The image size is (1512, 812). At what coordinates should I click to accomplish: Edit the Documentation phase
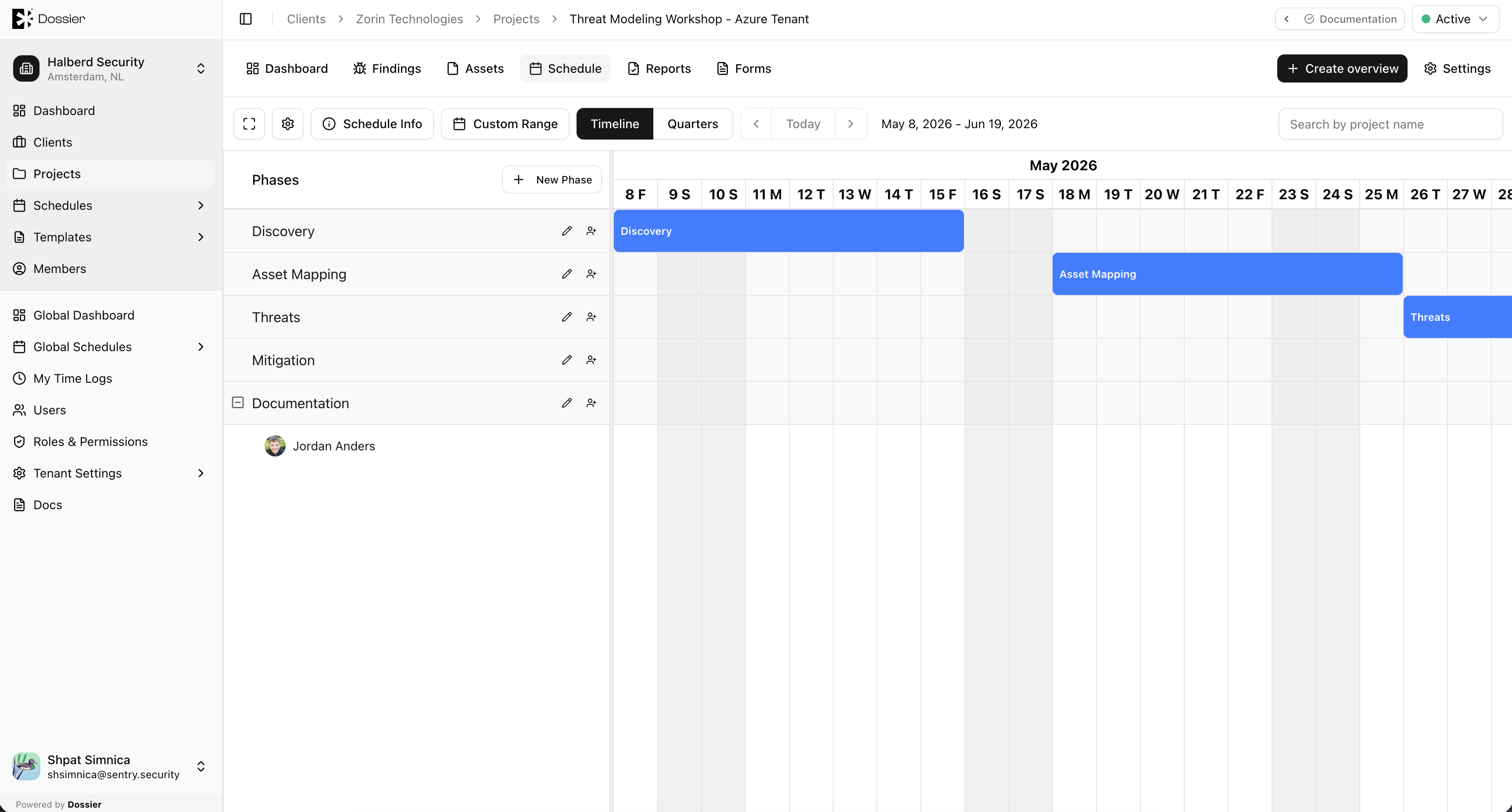(x=566, y=403)
